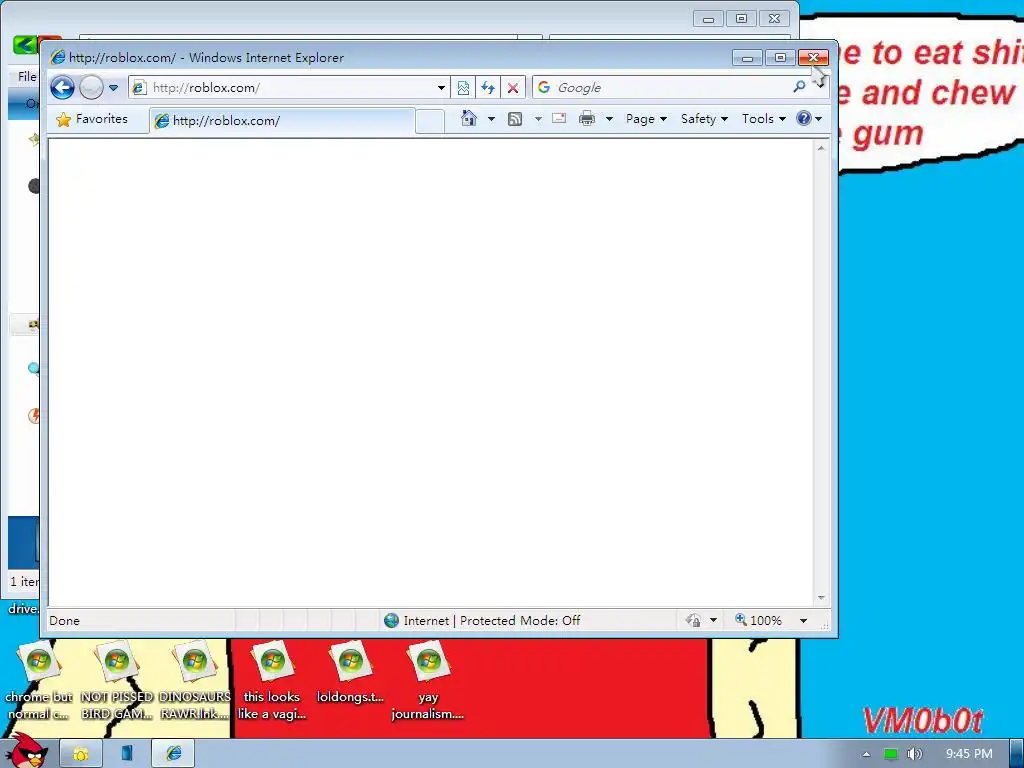Screen dimensions: 1024x768
Task: Open the DINOSAURS RAWR.lnk desktop icon
Action: point(195,681)
